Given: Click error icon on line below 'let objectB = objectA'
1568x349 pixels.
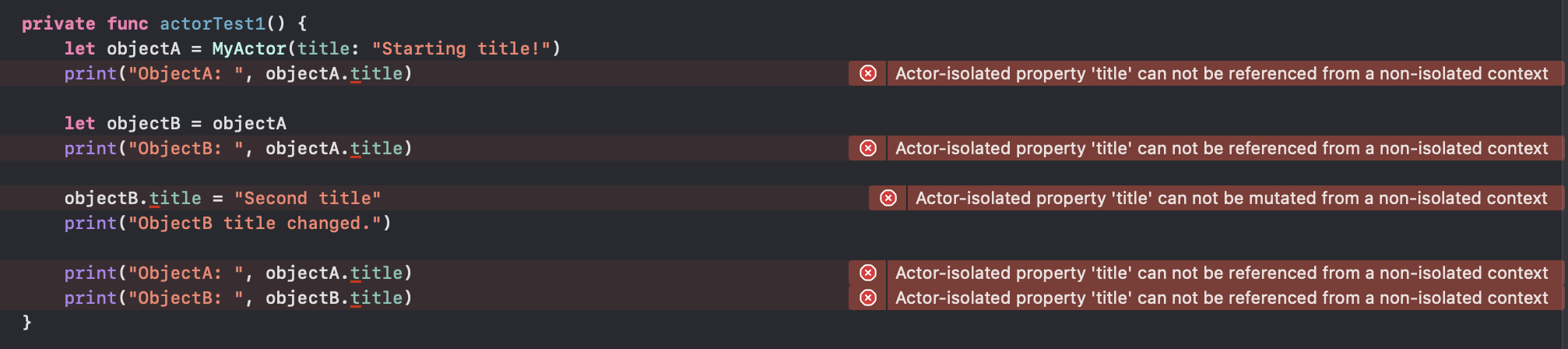Looking at the screenshot, I should tap(867, 148).
